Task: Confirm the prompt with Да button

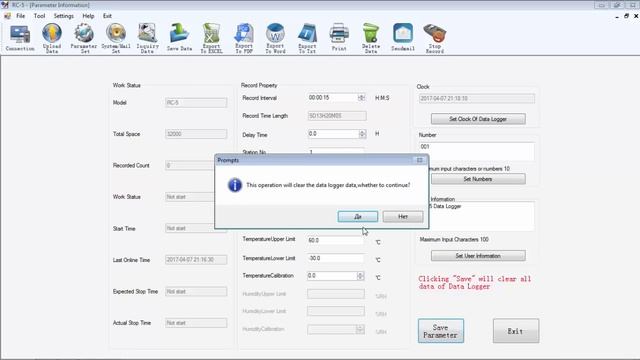Action: point(358,216)
